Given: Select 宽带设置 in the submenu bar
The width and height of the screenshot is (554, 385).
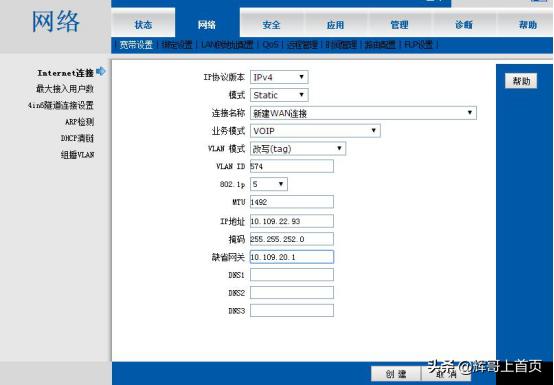Looking at the screenshot, I should point(136,45).
